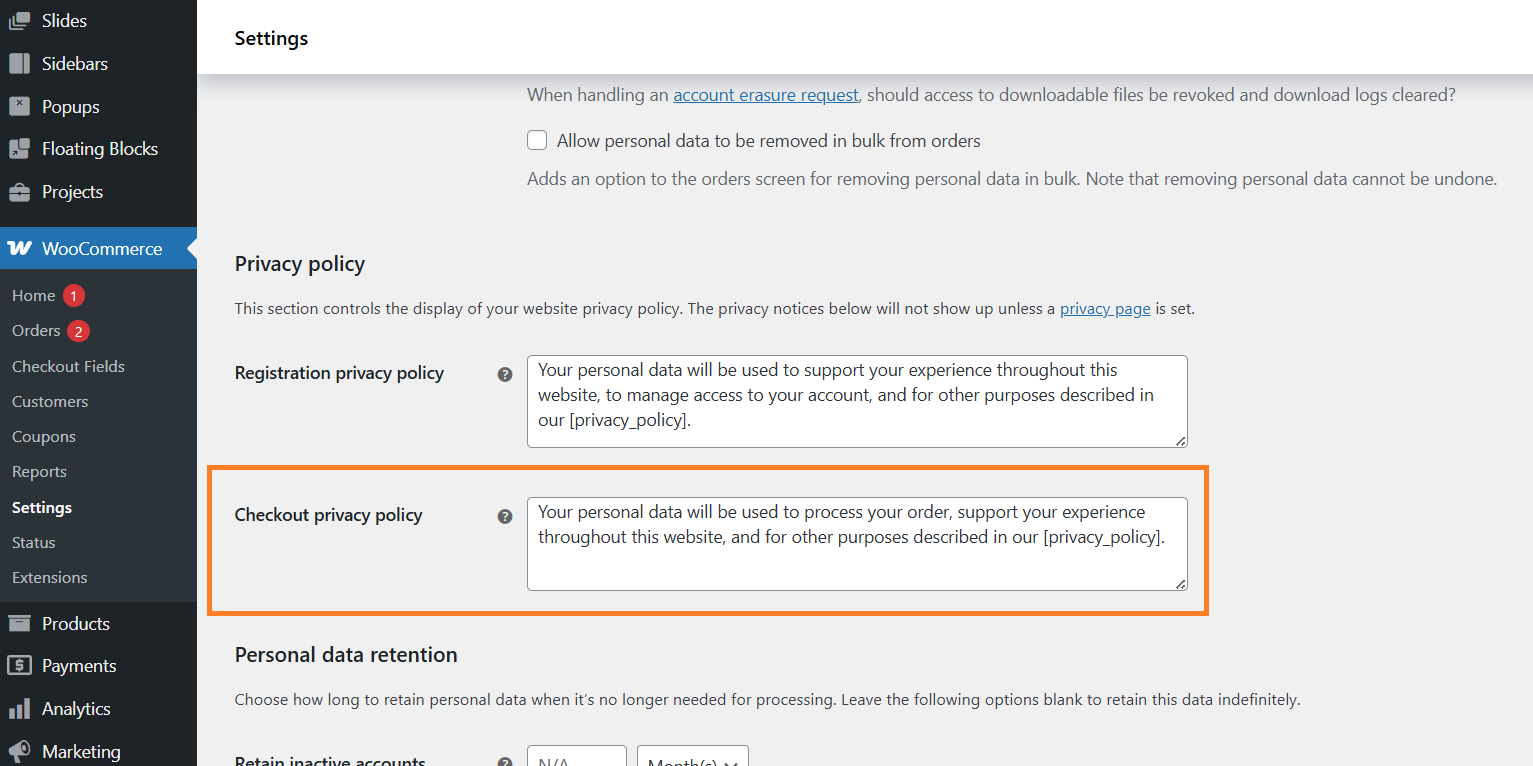
Task: Click the Slides icon in sidebar
Action: (x=19, y=21)
